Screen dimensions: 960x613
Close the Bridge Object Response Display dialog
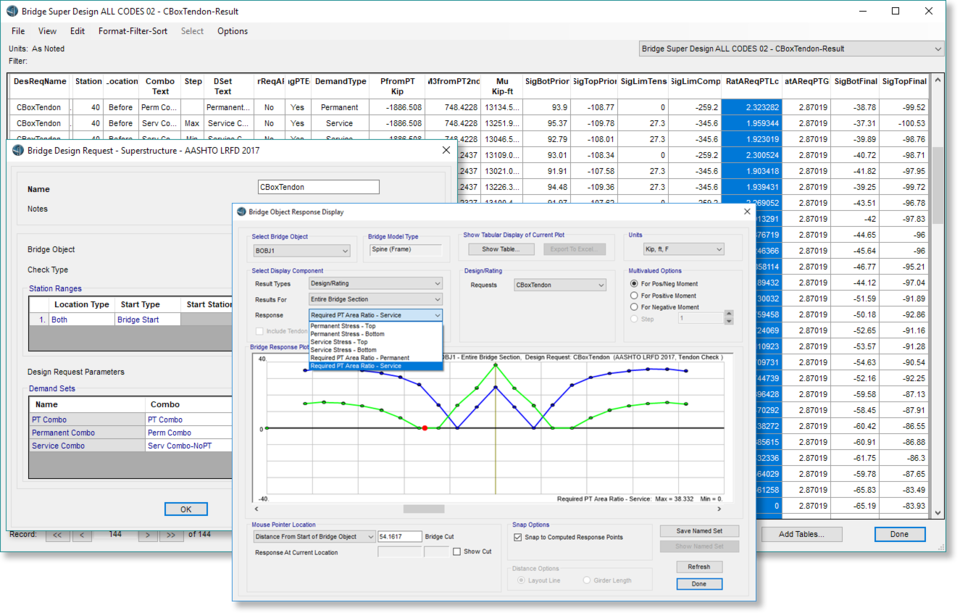click(746, 212)
